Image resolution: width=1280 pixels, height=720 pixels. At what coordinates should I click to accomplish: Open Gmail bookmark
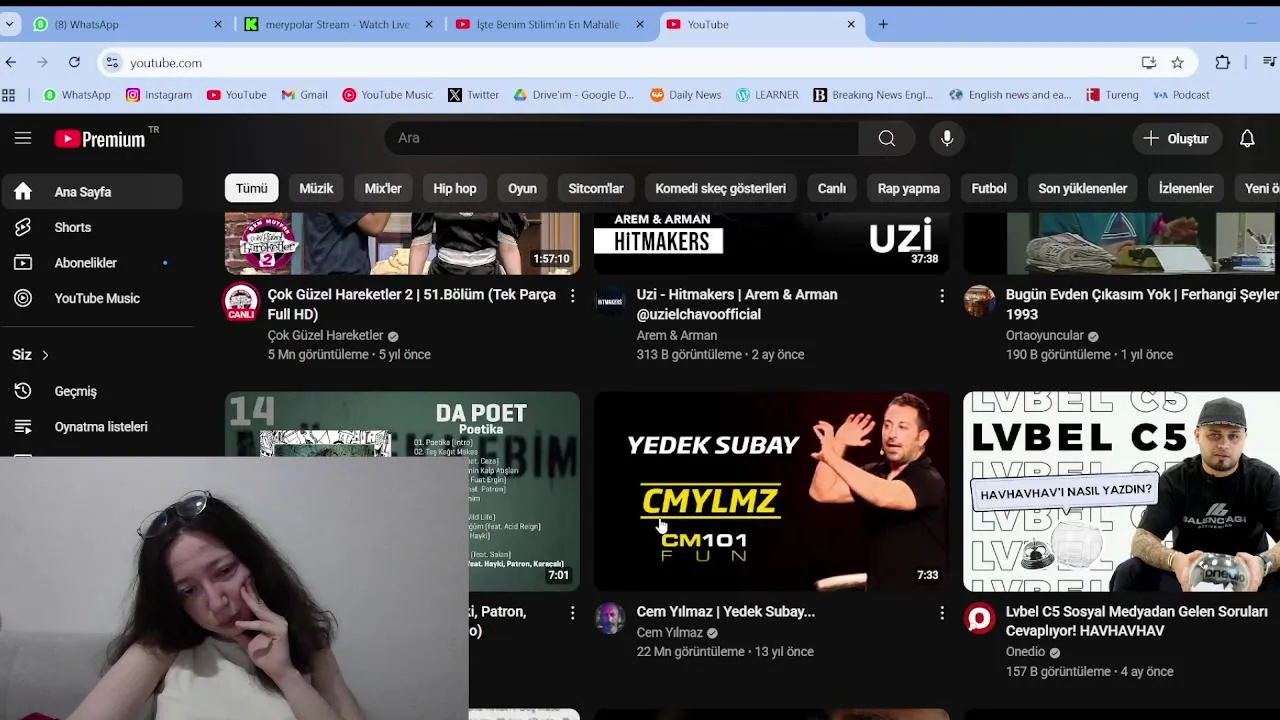[305, 95]
